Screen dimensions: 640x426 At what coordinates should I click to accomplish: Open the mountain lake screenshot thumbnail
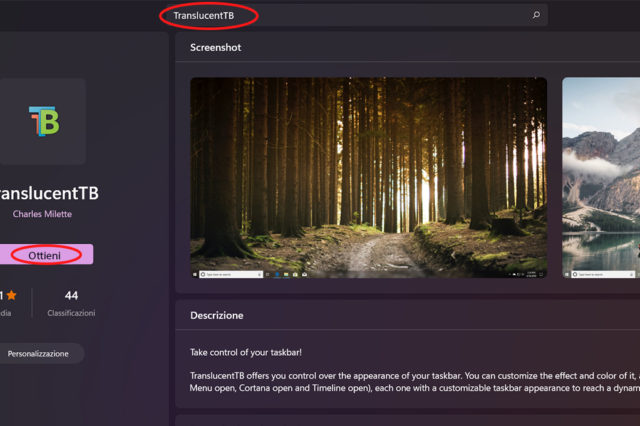601,178
